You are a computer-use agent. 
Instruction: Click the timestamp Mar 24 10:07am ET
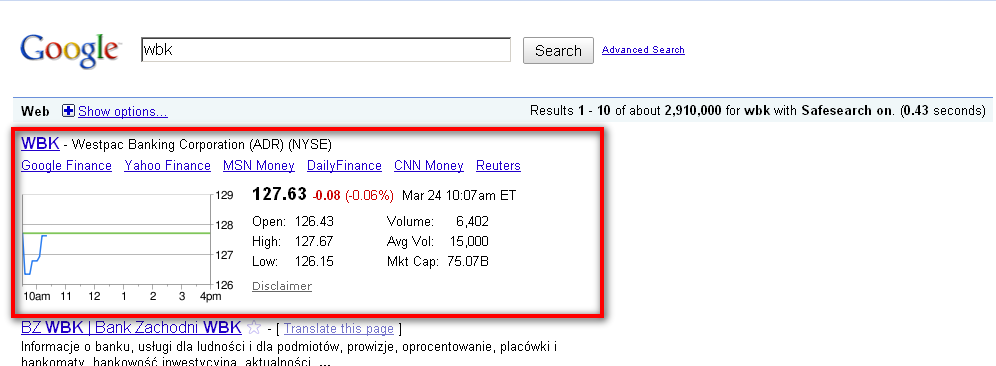click(459, 196)
